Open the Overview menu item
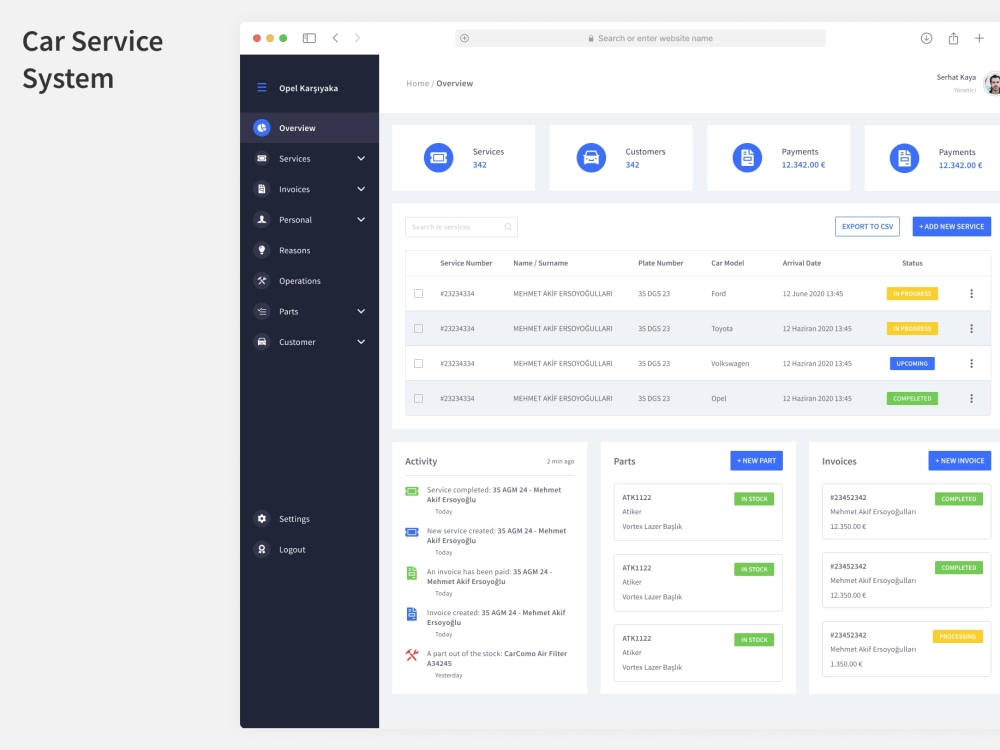Viewport: 1000px width, 750px height. [x=309, y=128]
